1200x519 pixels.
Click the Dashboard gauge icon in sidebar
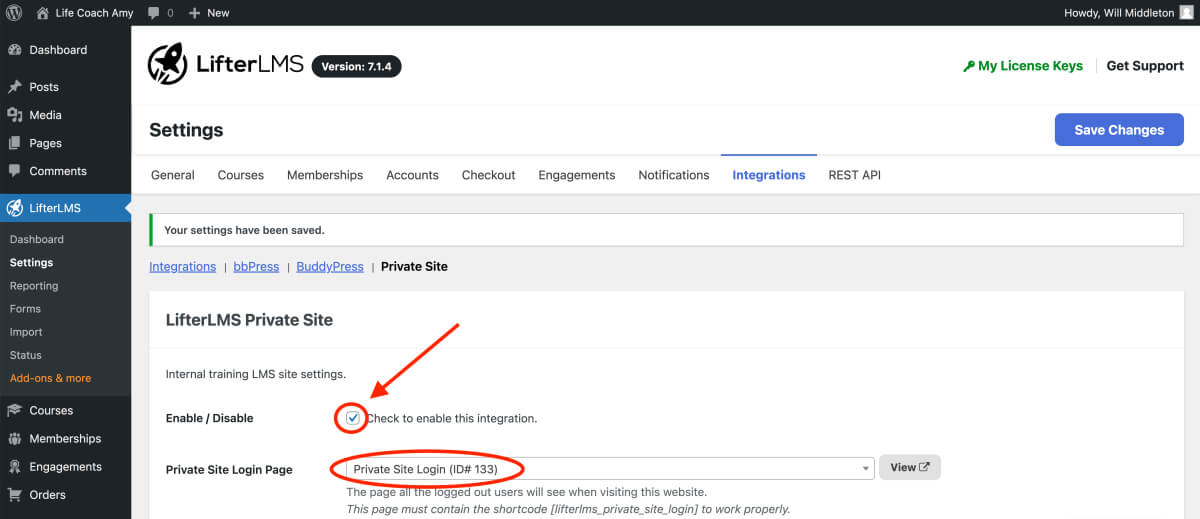point(15,50)
